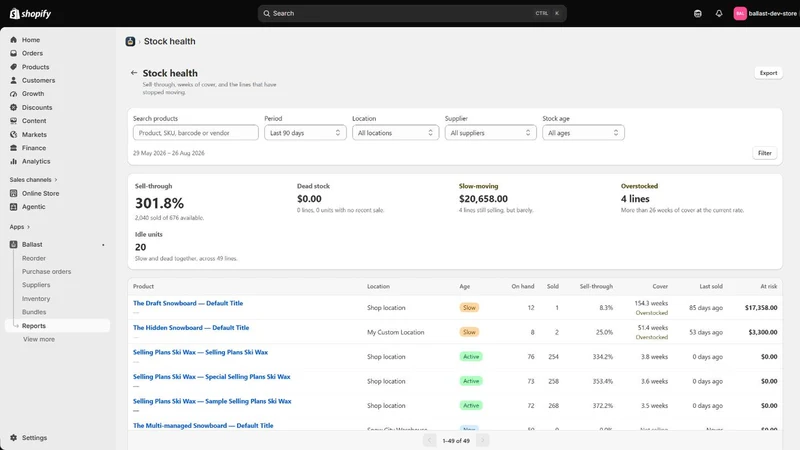Screen dimensions: 800x450
Task: Click the Slow badge on Draft Snowboard row
Action: [x=469, y=308]
